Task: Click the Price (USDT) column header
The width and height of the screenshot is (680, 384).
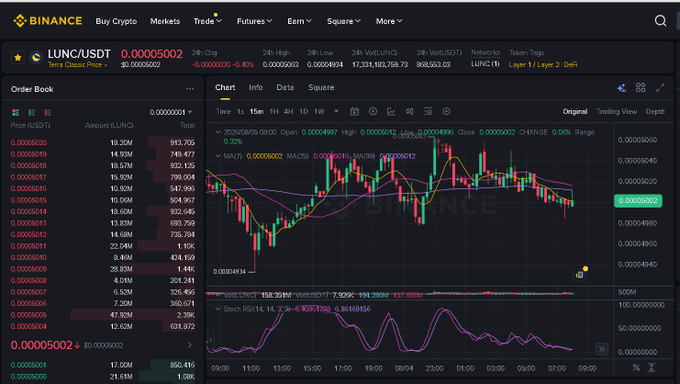Action: point(30,125)
